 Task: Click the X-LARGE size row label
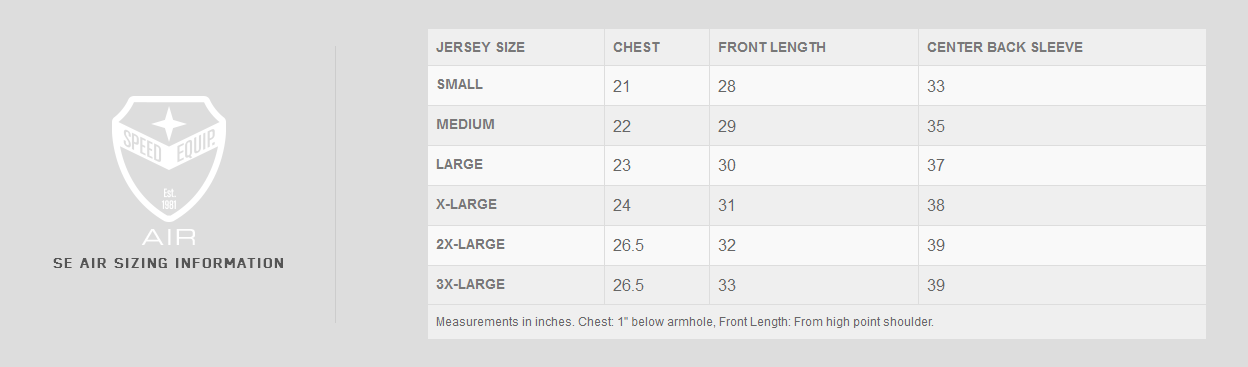[x=467, y=204]
